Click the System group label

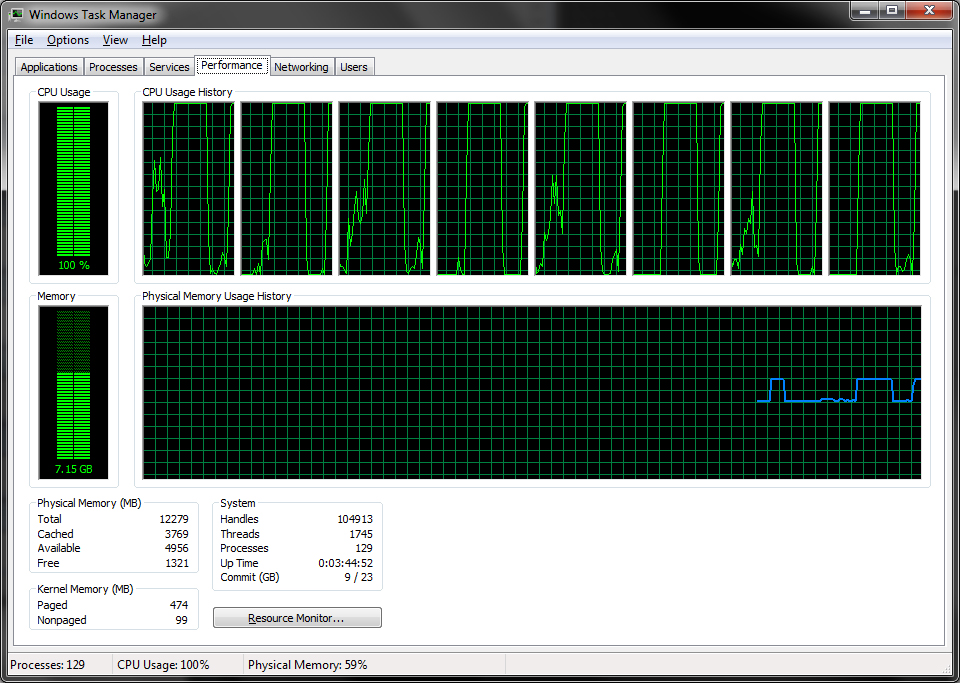tap(238, 503)
